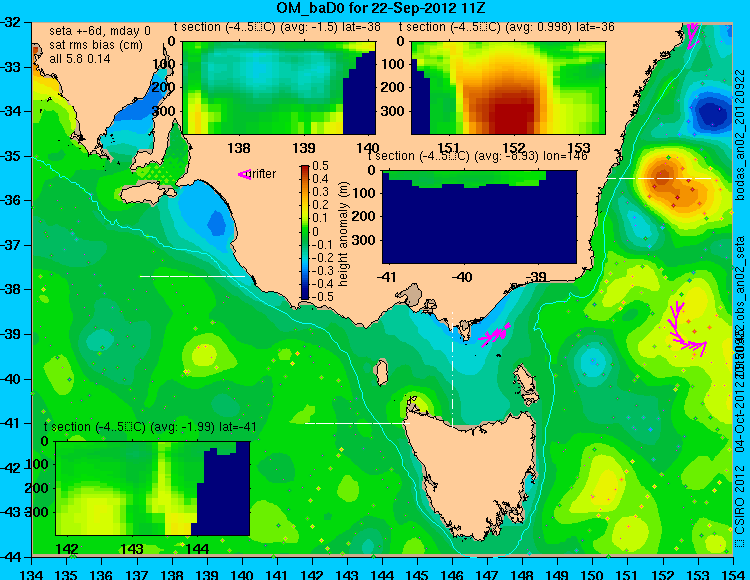Click the -39 label under the lon=146 inset
This screenshot has height=580, width=750.
[x=535, y=276]
